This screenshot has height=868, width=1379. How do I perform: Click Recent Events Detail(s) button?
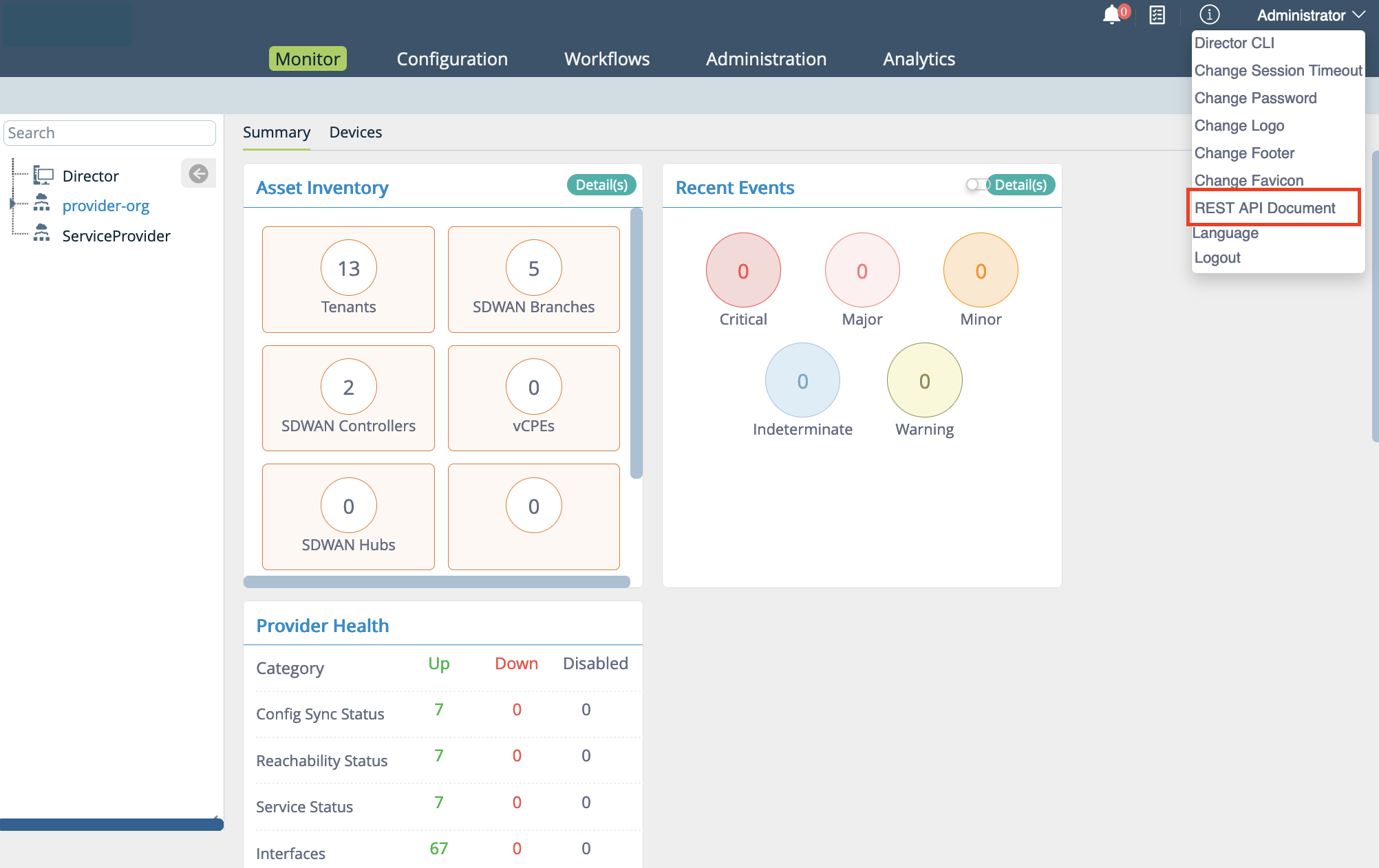click(x=1020, y=185)
